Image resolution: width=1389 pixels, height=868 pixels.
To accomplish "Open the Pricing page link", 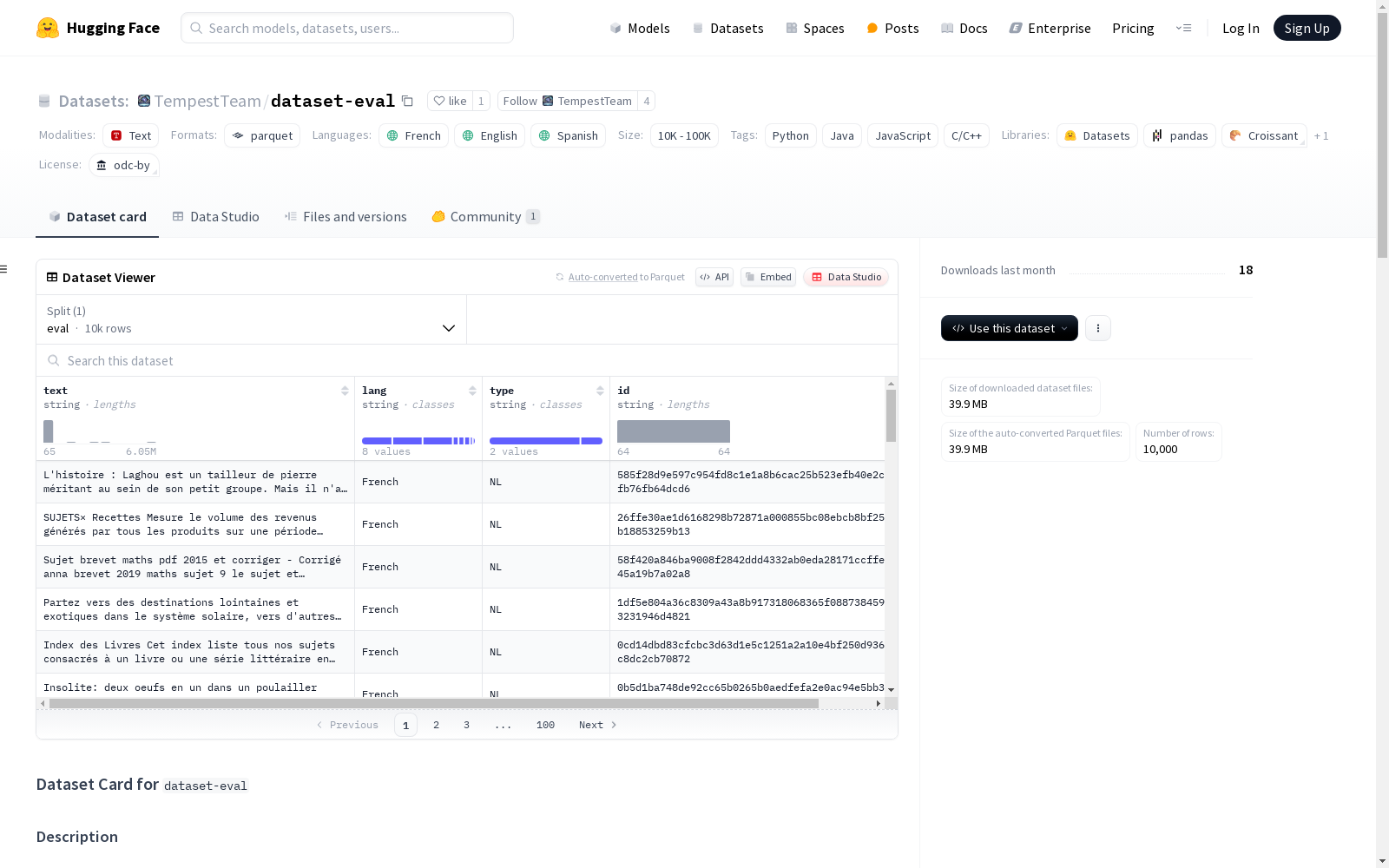I will (1133, 28).
